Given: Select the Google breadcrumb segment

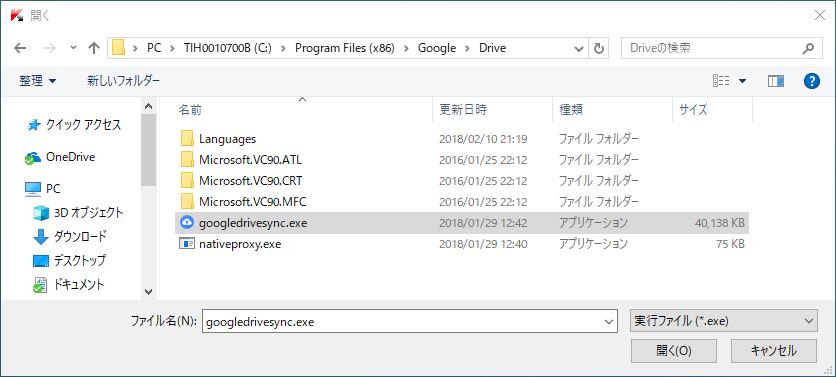Looking at the screenshot, I should (437, 49).
